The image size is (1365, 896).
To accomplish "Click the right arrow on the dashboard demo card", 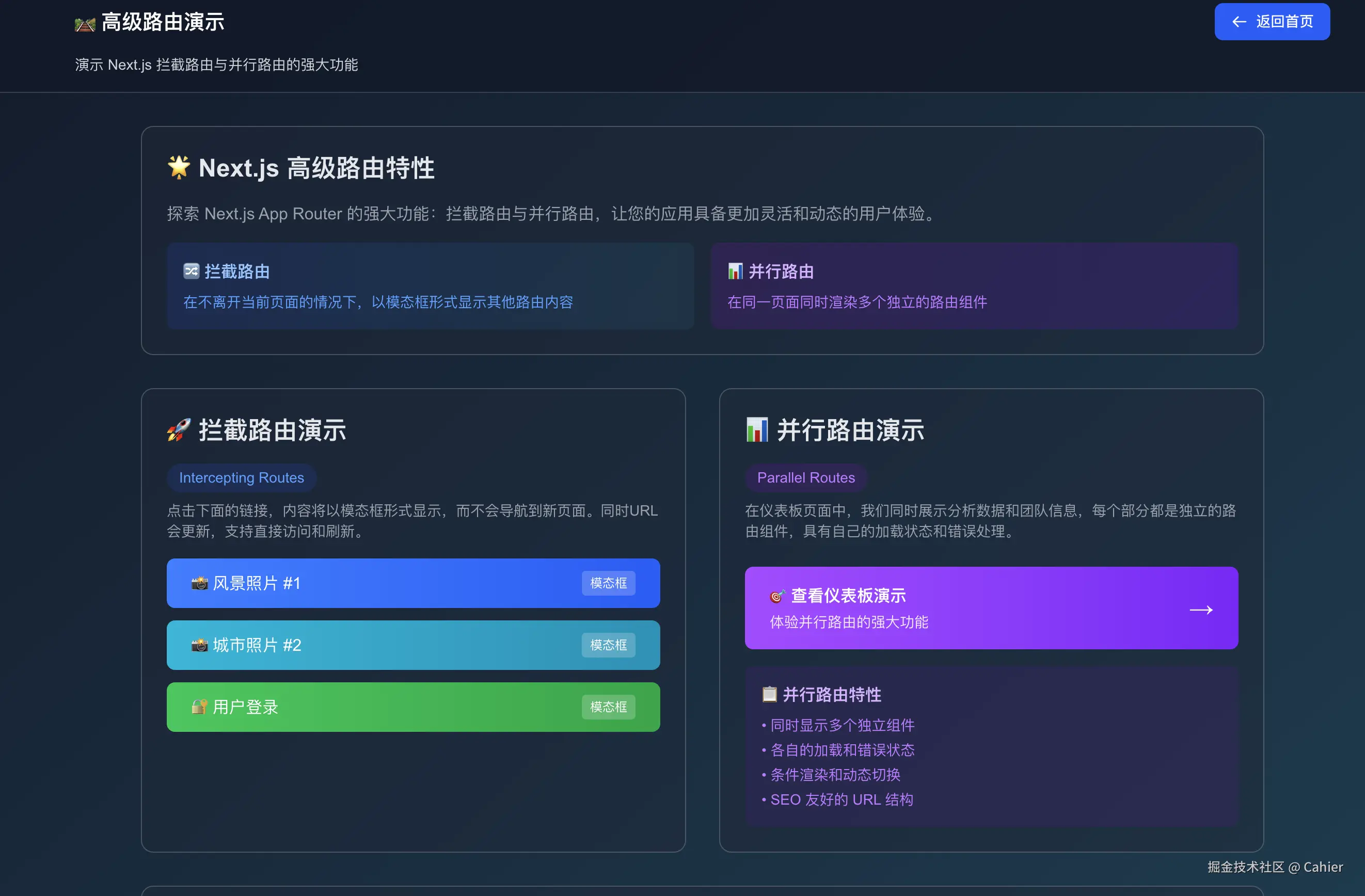I will point(1200,610).
